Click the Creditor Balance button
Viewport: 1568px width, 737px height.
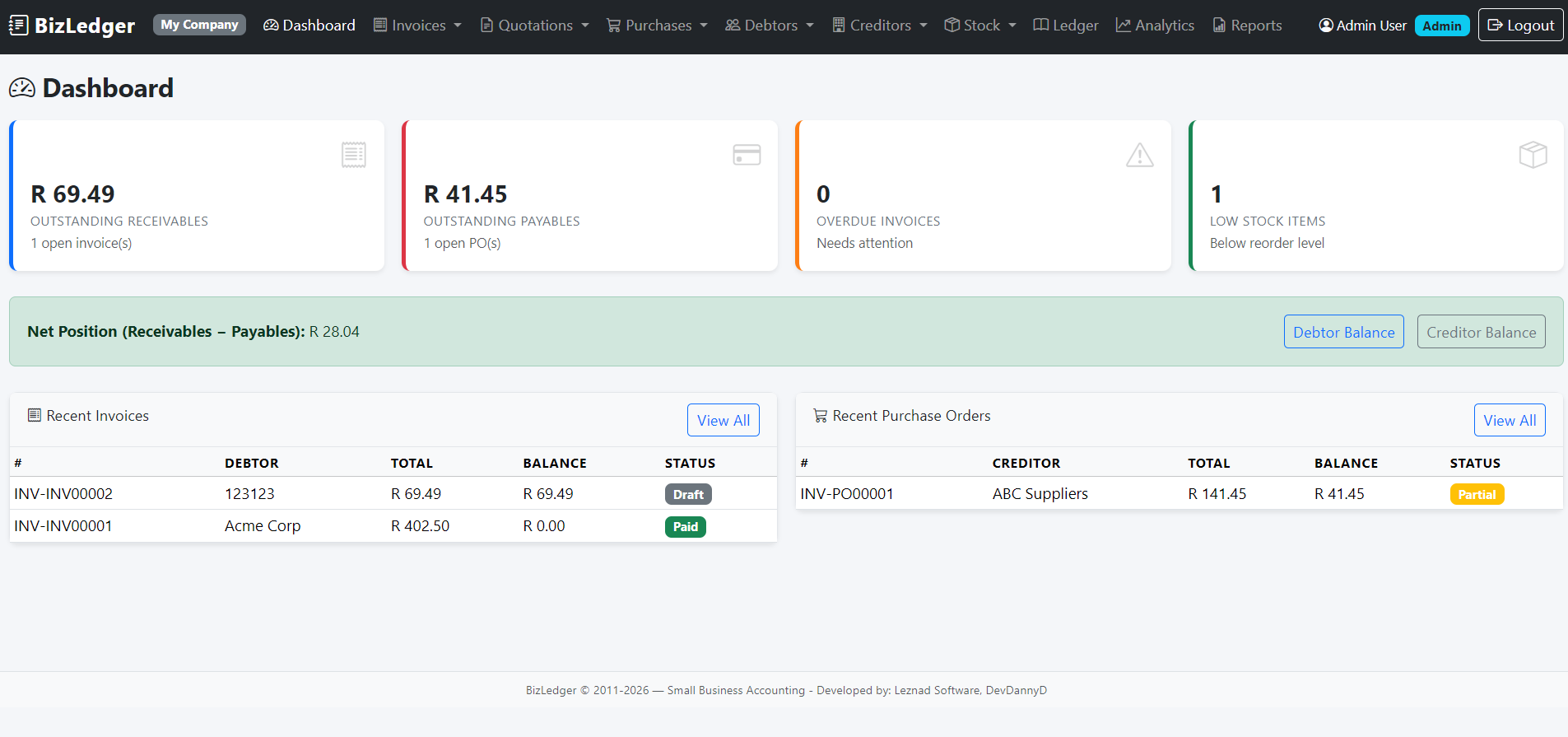1482,332
